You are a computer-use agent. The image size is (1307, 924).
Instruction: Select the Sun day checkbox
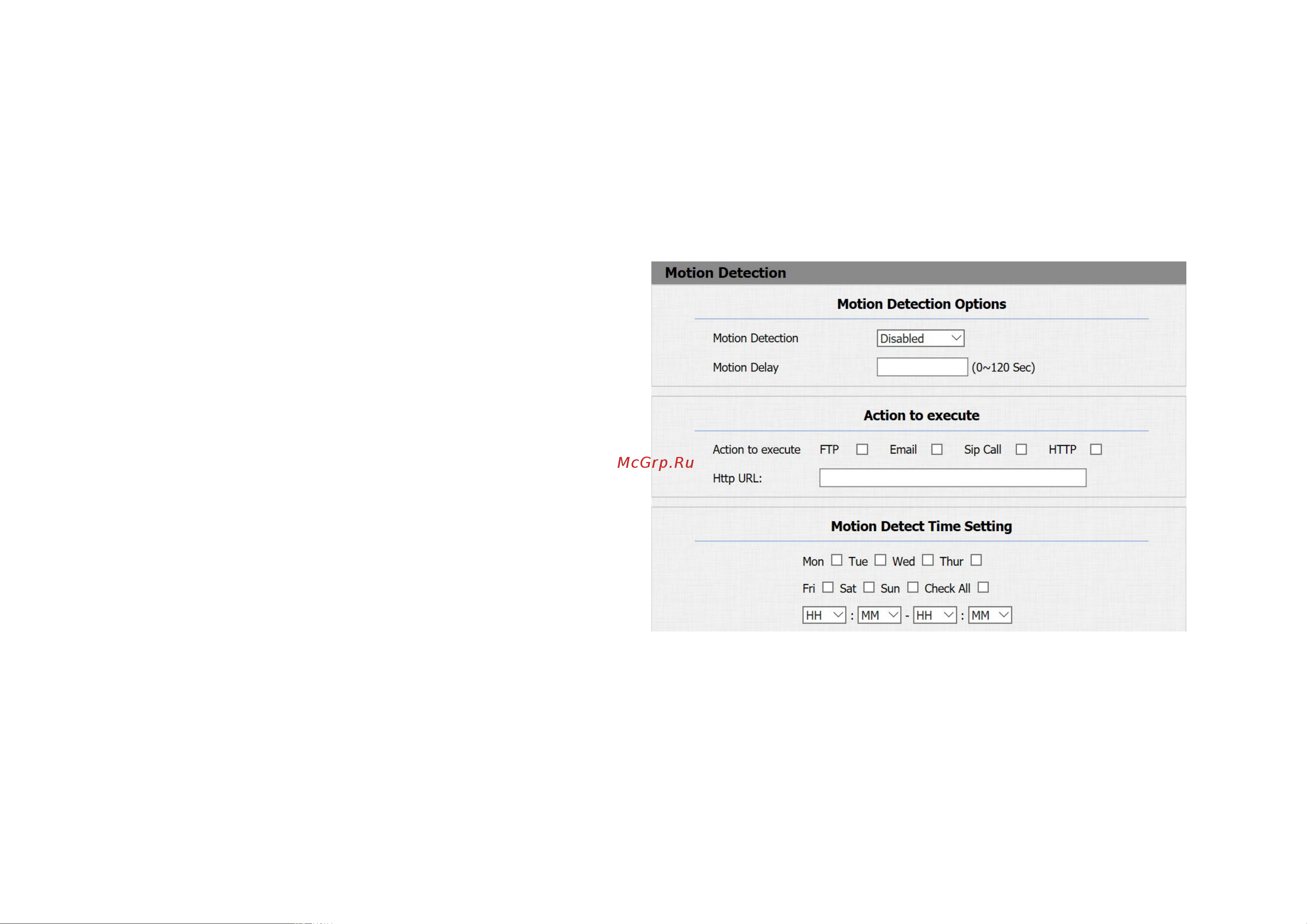tap(912, 587)
